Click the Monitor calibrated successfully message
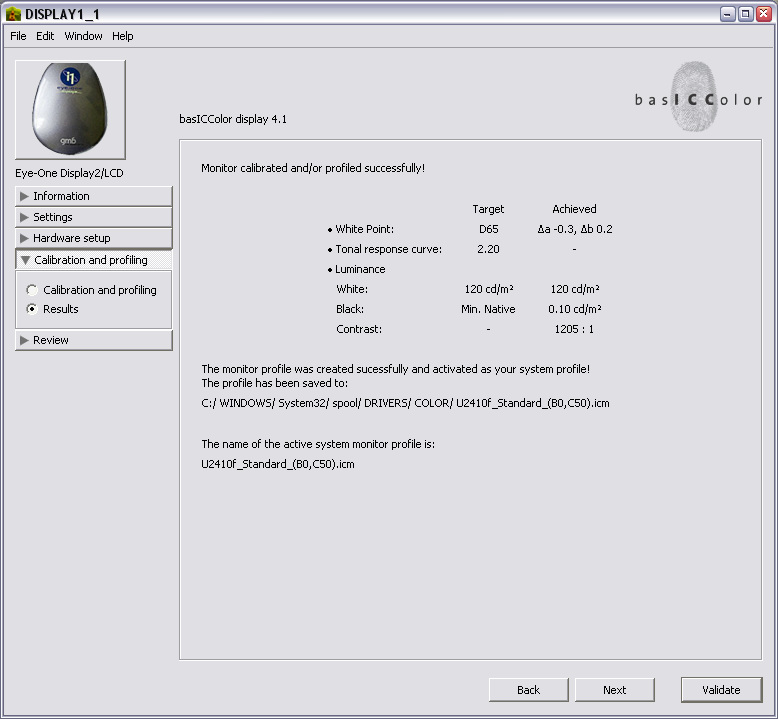Viewport: 778px width, 719px height. pyautogui.click(x=313, y=168)
